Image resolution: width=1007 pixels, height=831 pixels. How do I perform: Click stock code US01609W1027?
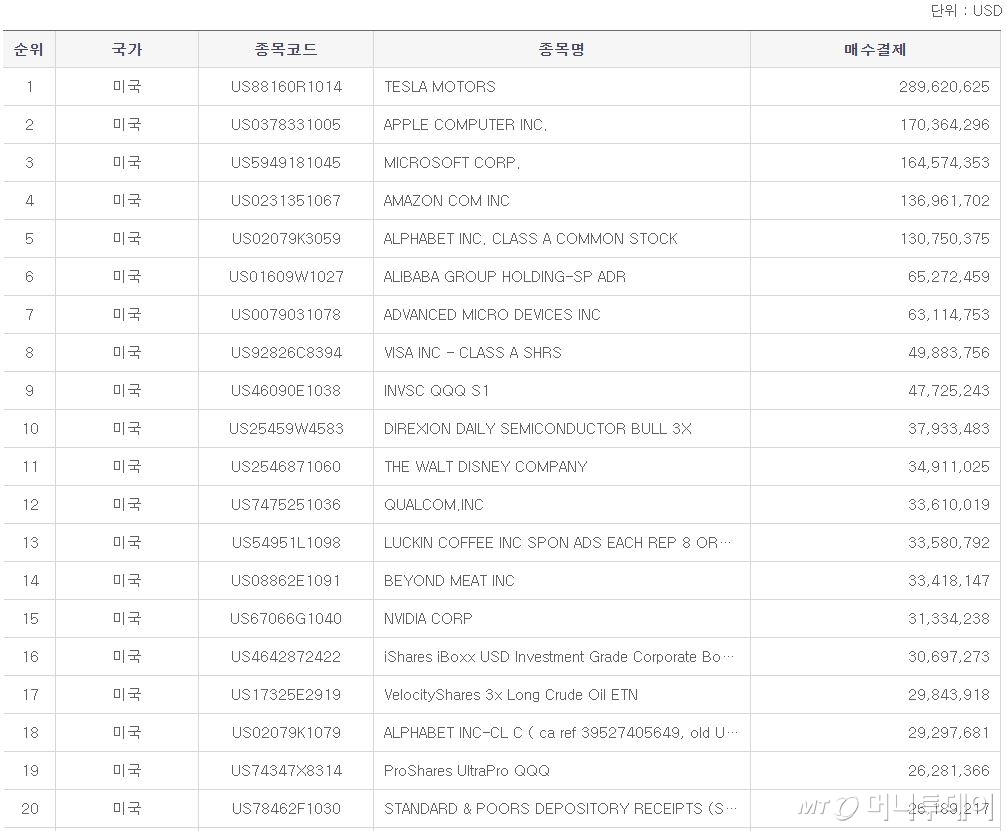click(x=286, y=276)
